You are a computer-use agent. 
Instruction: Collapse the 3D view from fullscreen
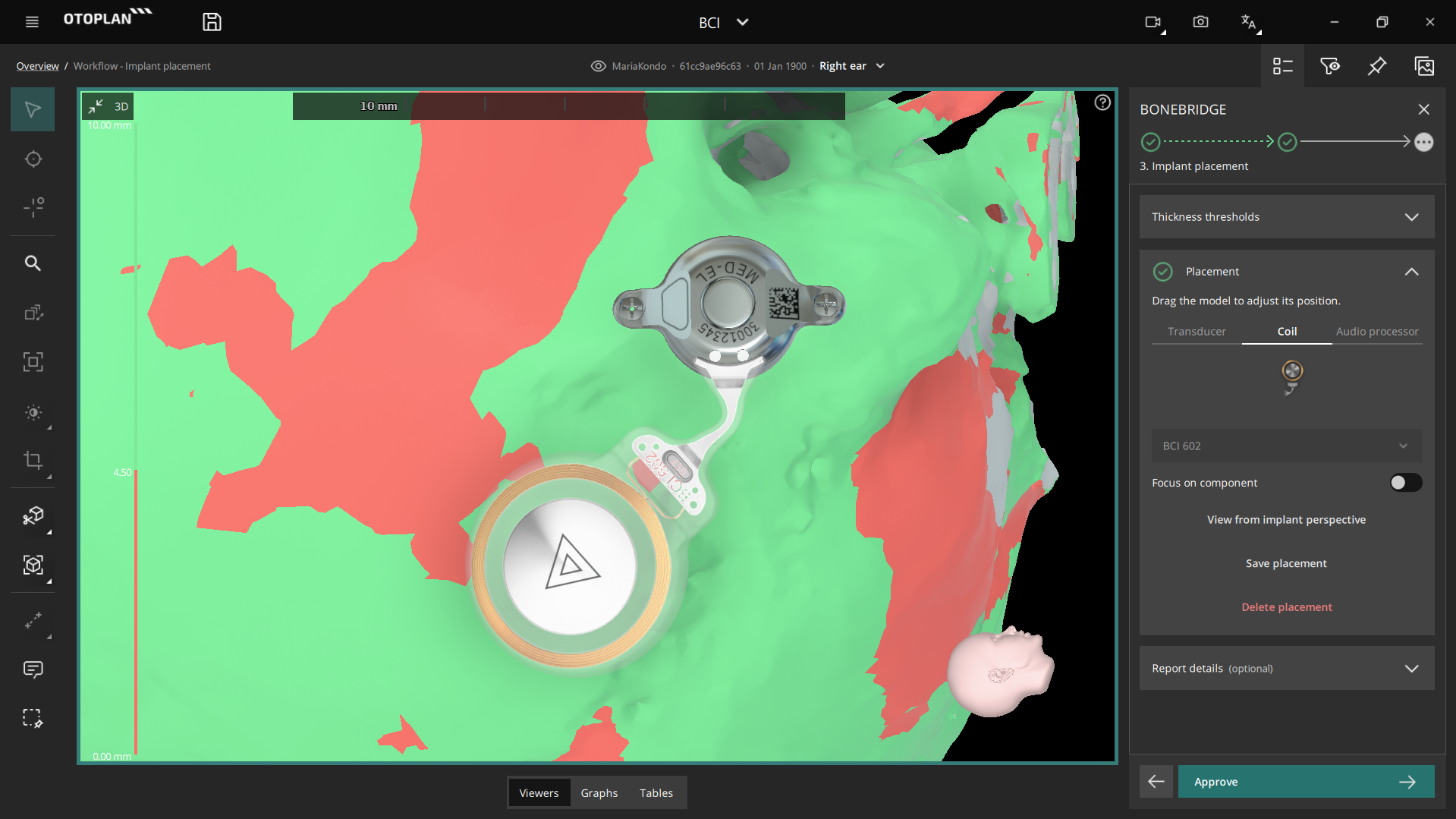pyautogui.click(x=96, y=106)
